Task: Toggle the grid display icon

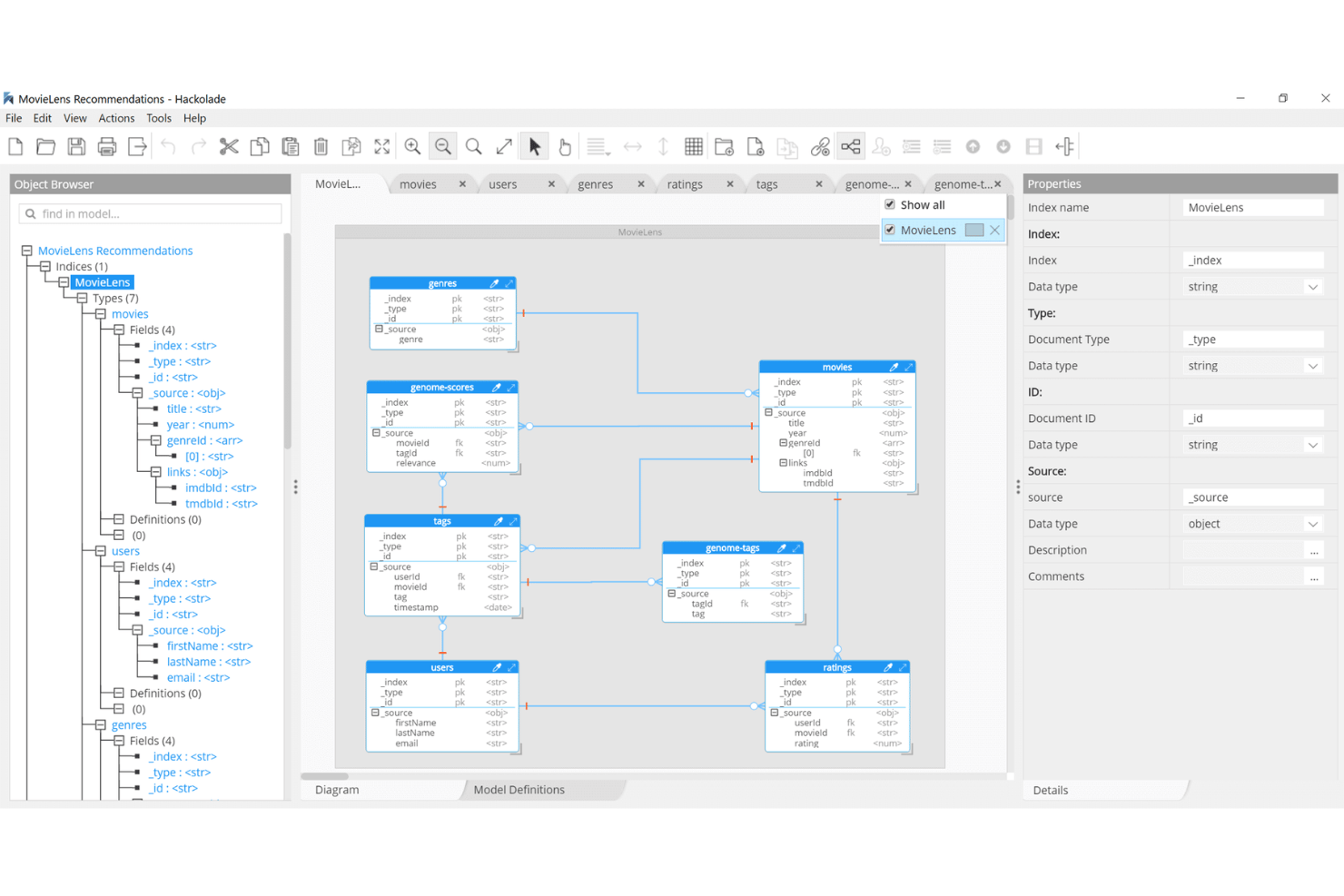Action: (x=694, y=146)
